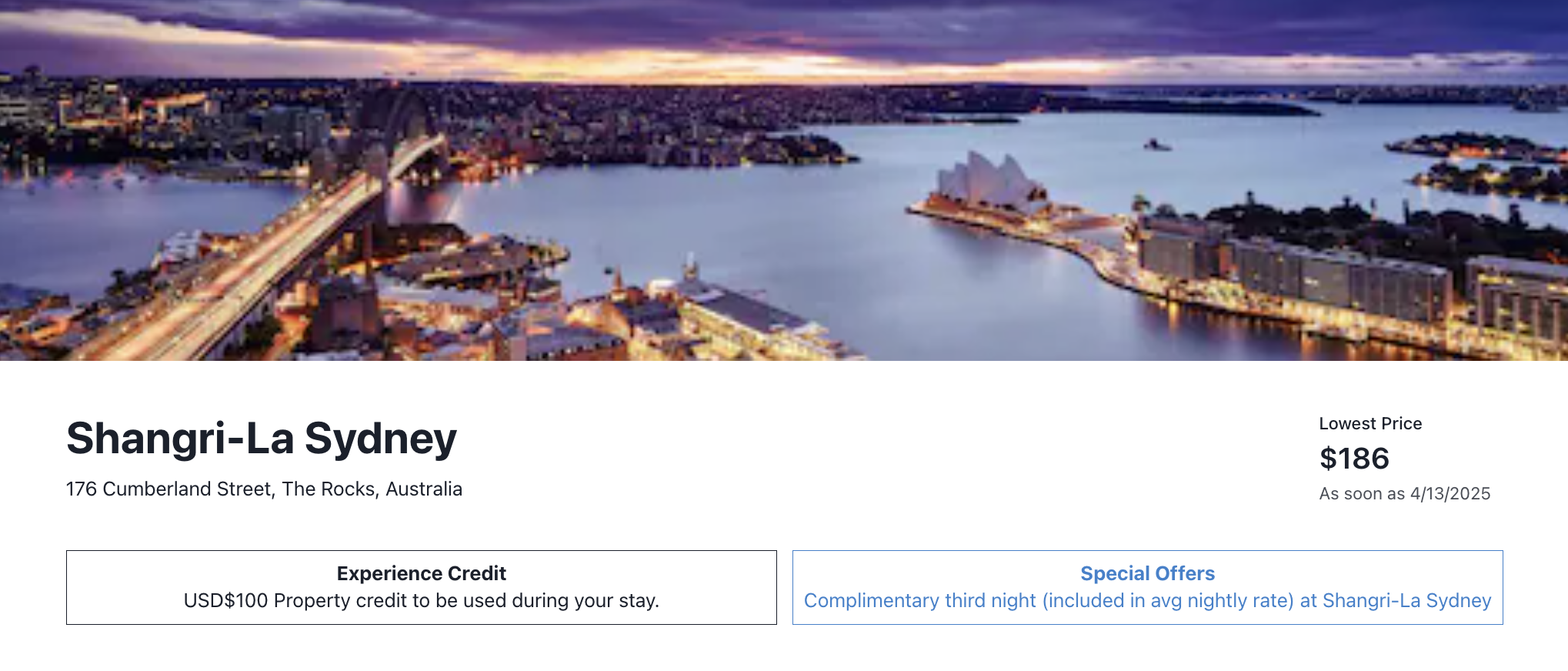
Task: Click 'Australia' in the address text
Action: pos(426,489)
